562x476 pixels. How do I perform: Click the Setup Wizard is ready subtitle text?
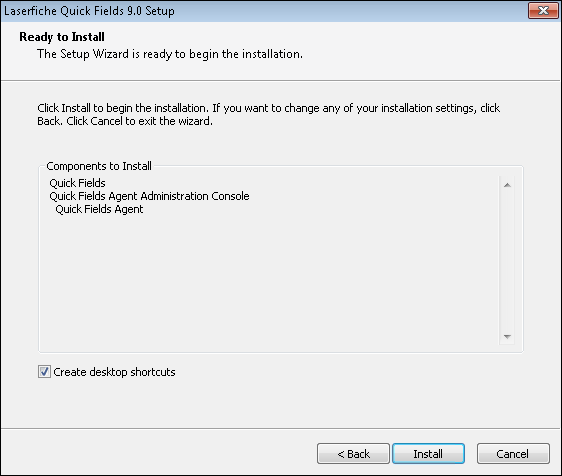[x=170, y=54]
